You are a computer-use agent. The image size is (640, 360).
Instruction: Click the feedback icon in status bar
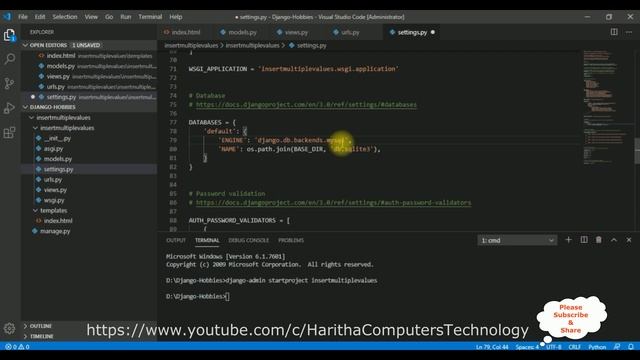pyautogui.click(x=617, y=347)
